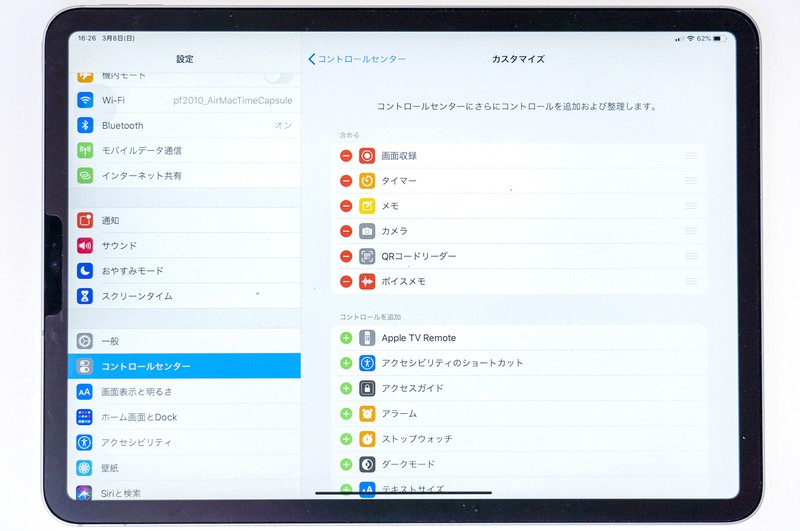Click the アクセシビリティ icon in sidebar
Image resolution: width=800 pixels, height=531 pixels.
(85, 442)
